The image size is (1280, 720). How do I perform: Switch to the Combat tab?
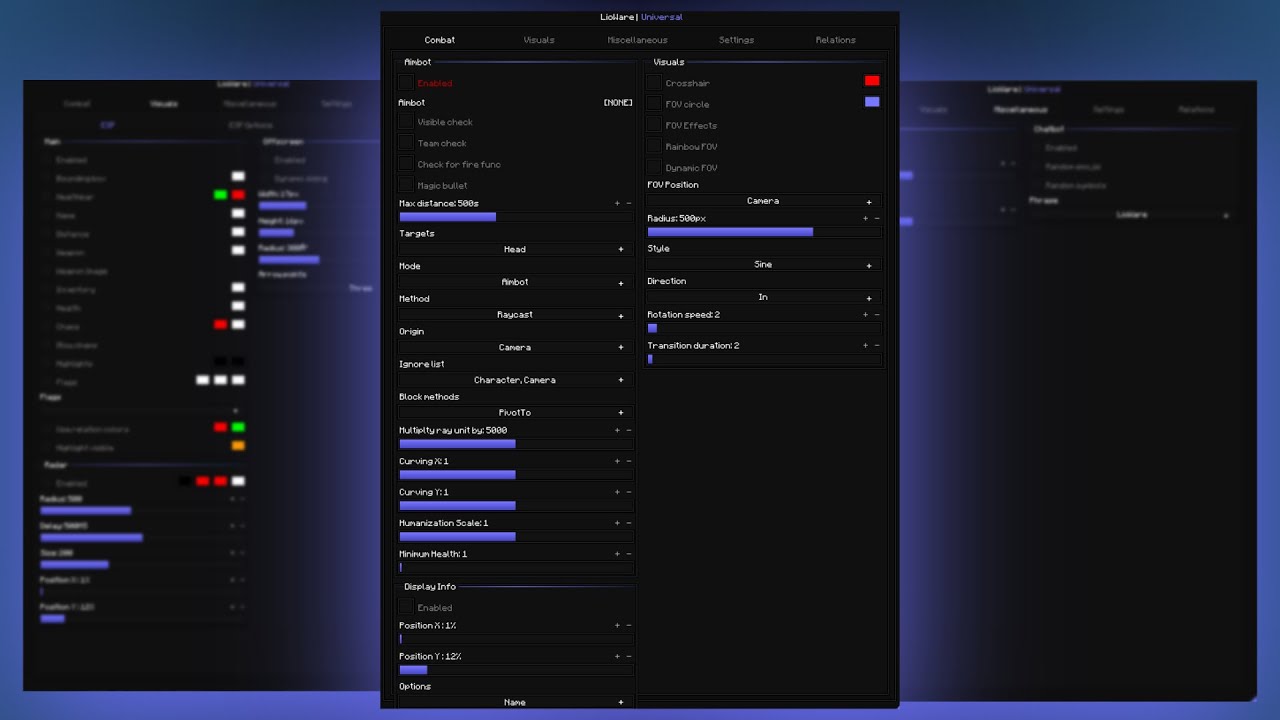(440, 40)
